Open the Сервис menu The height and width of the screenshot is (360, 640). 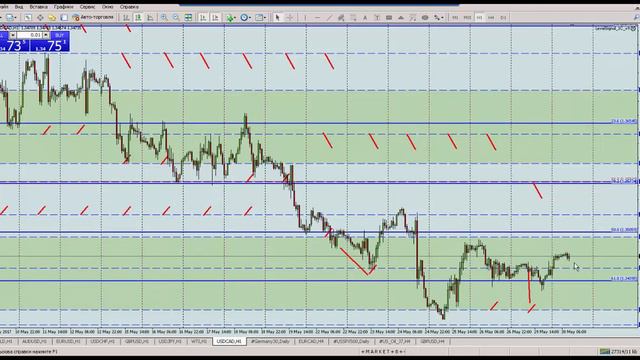(x=87, y=7)
